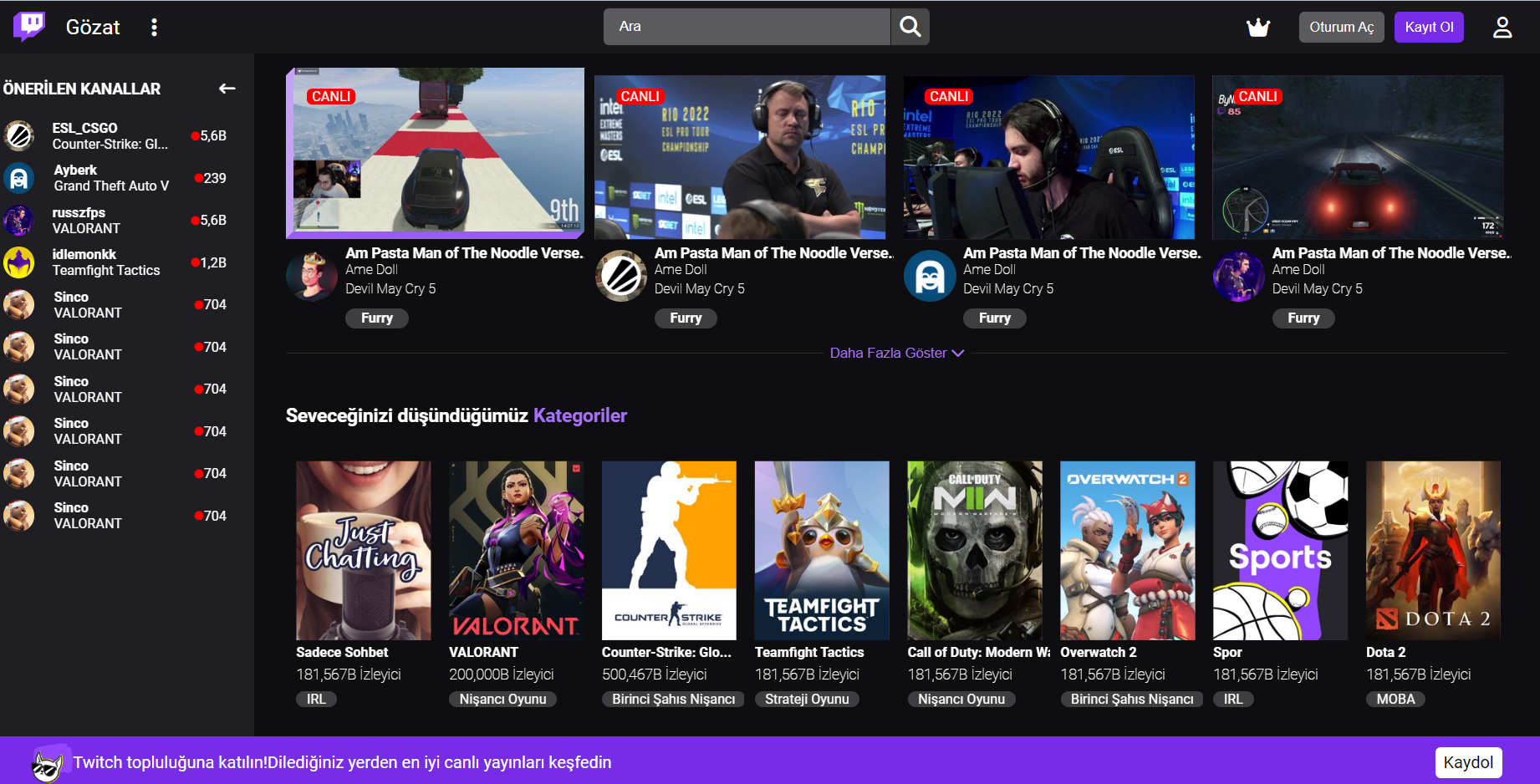1540x784 pixels.
Task: Expand Daha Fazla Göster section
Action: 896,353
